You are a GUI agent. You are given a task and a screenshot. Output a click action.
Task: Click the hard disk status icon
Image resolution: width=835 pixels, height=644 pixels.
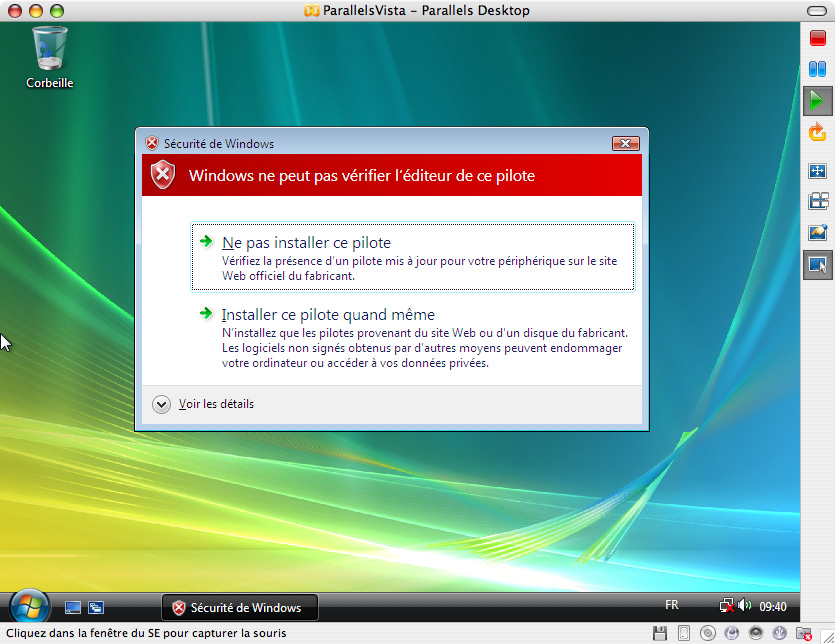pyautogui.click(x=684, y=633)
